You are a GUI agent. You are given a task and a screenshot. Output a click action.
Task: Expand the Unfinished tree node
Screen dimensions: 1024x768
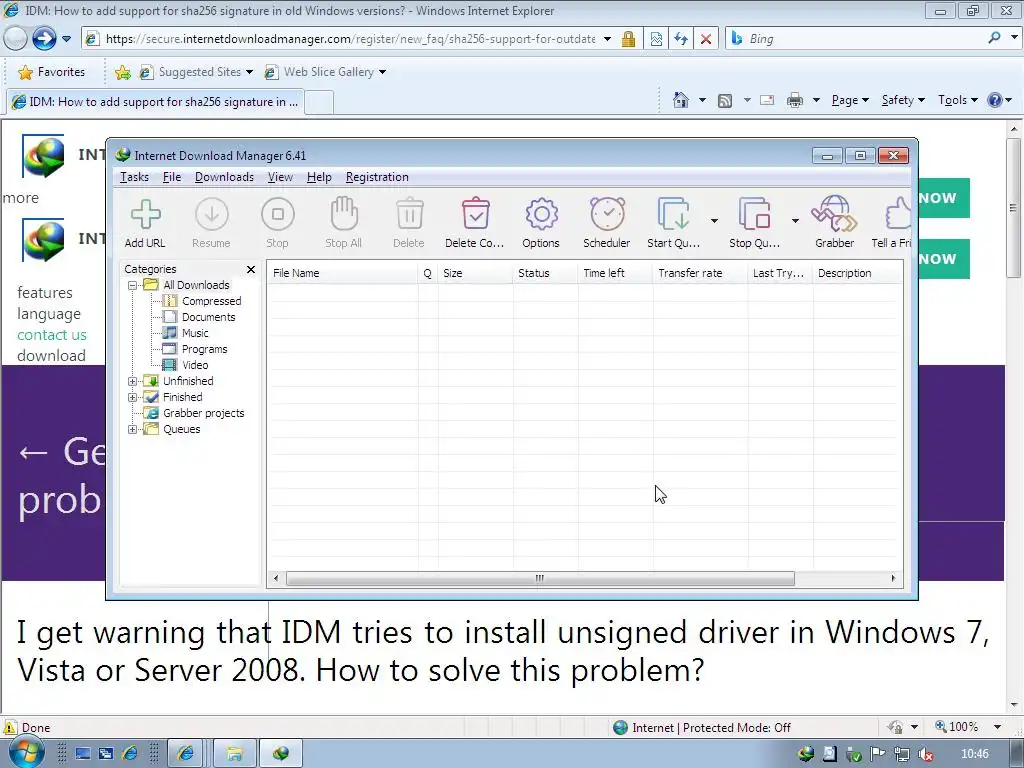133,381
